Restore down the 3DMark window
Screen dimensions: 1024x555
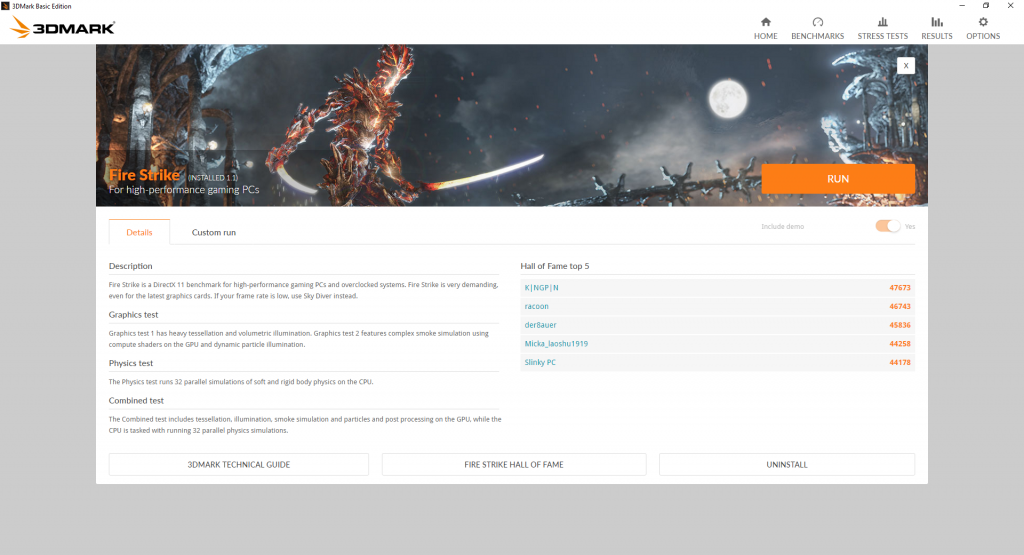tap(986, 6)
